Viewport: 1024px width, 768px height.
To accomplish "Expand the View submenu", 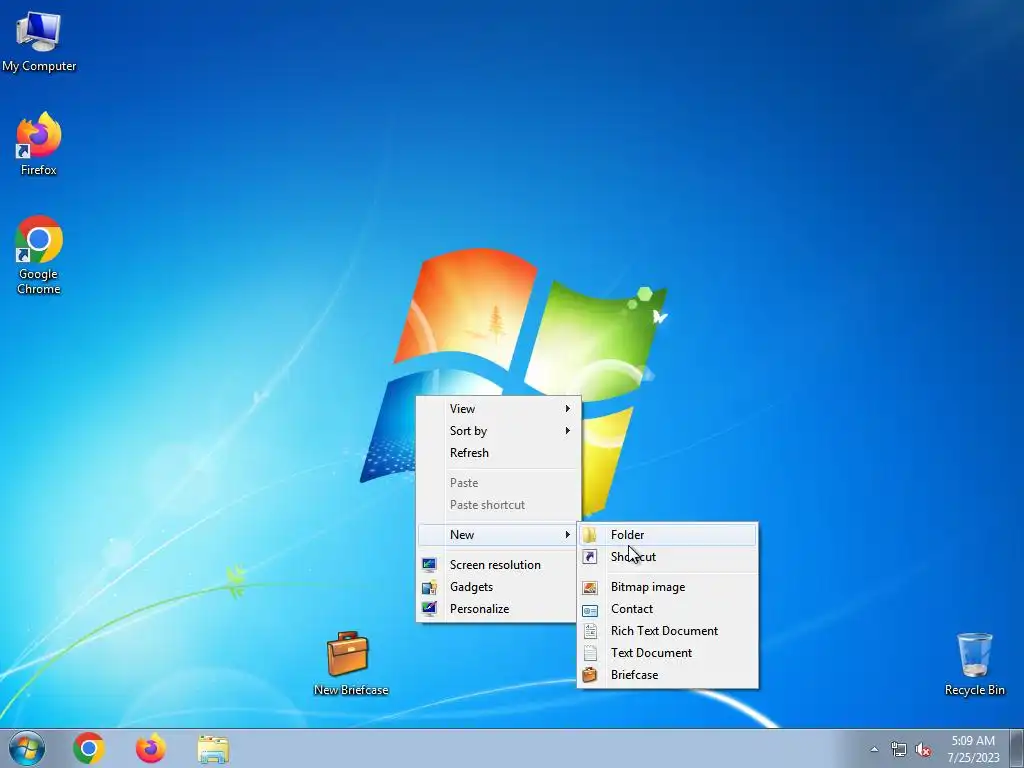I will tap(499, 409).
